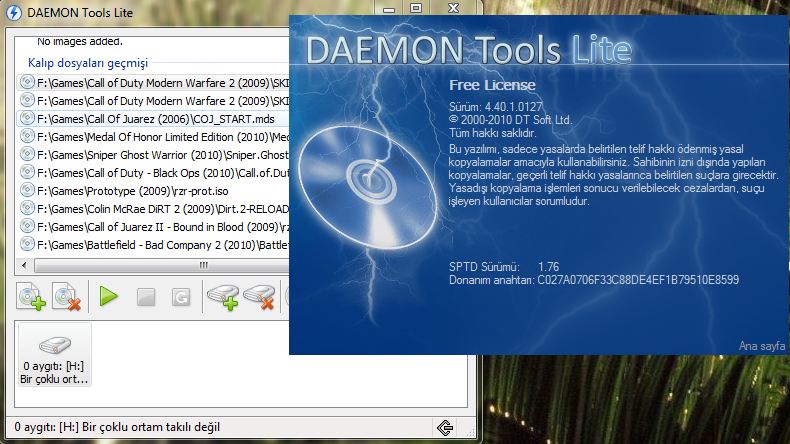Screen dimensions: 790x444
Task: Click the Free License heading
Action: click(492, 85)
